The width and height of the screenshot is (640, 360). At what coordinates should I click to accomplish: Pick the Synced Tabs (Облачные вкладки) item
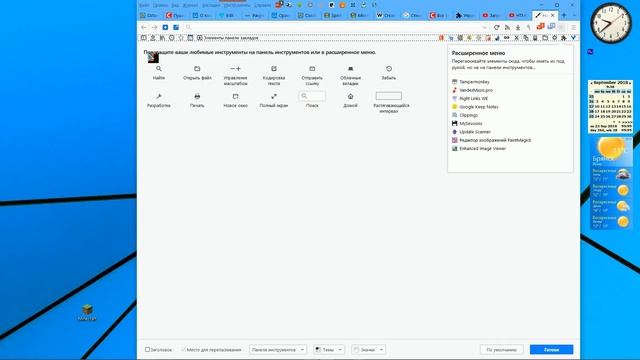tap(350, 75)
